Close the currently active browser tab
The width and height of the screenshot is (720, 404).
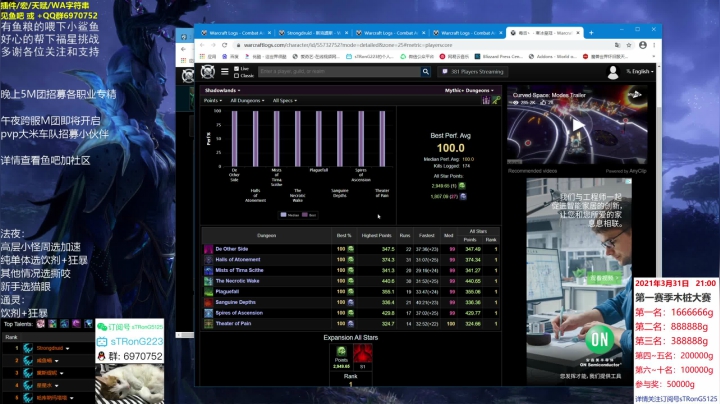pyautogui.click(x=578, y=33)
